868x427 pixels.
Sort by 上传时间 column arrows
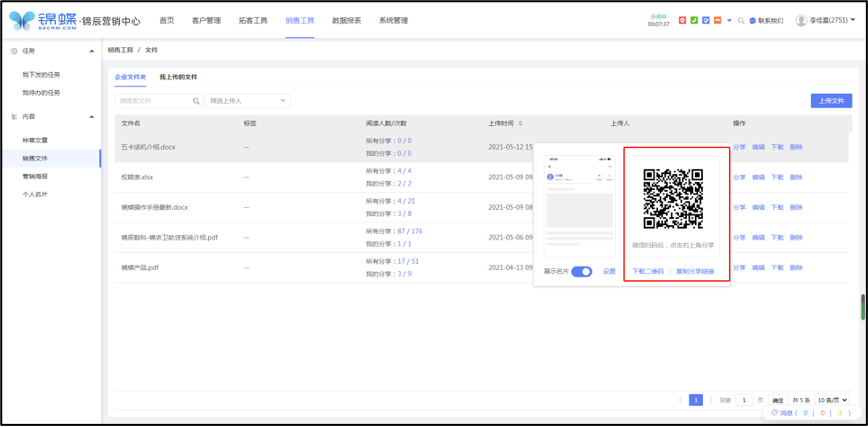click(520, 124)
